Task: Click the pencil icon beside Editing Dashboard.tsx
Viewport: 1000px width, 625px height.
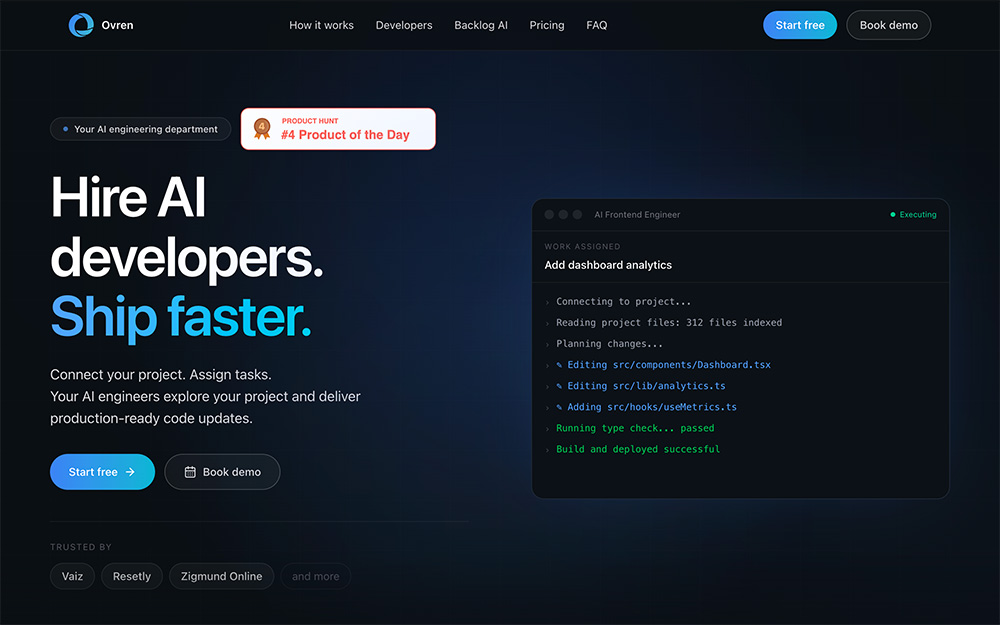Action: point(559,365)
